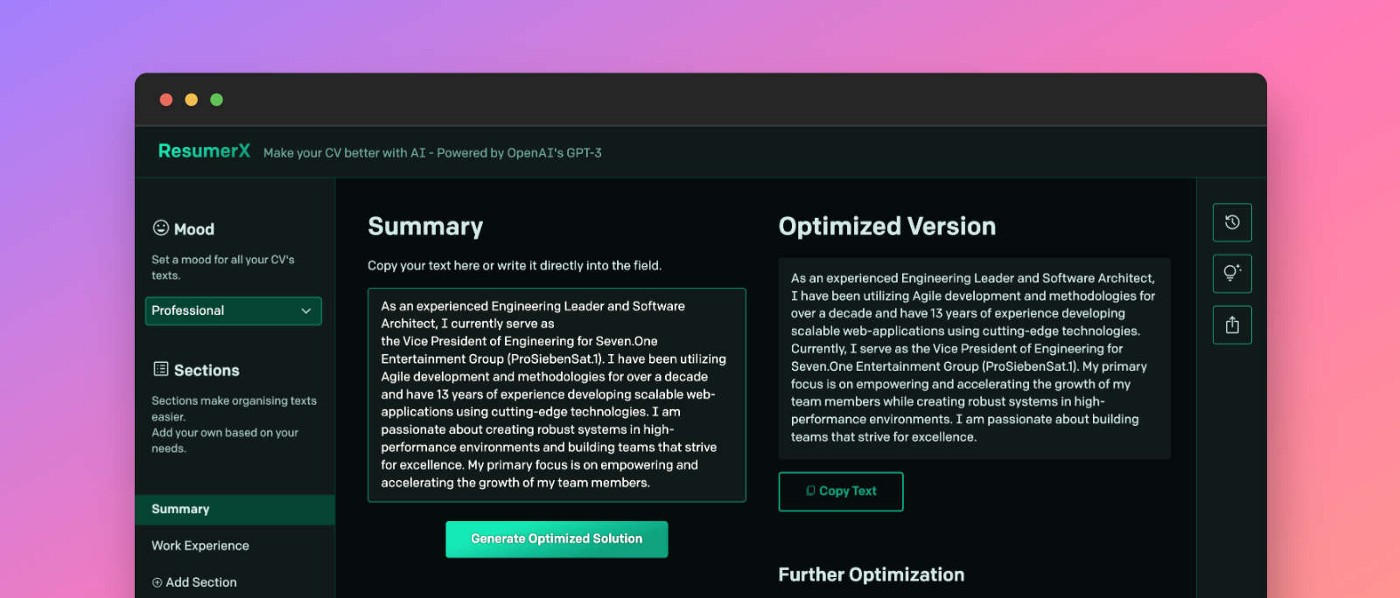The width and height of the screenshot is (1400, 598).
Task: Click the green maximize window button
Action: [x=216, y=100]
